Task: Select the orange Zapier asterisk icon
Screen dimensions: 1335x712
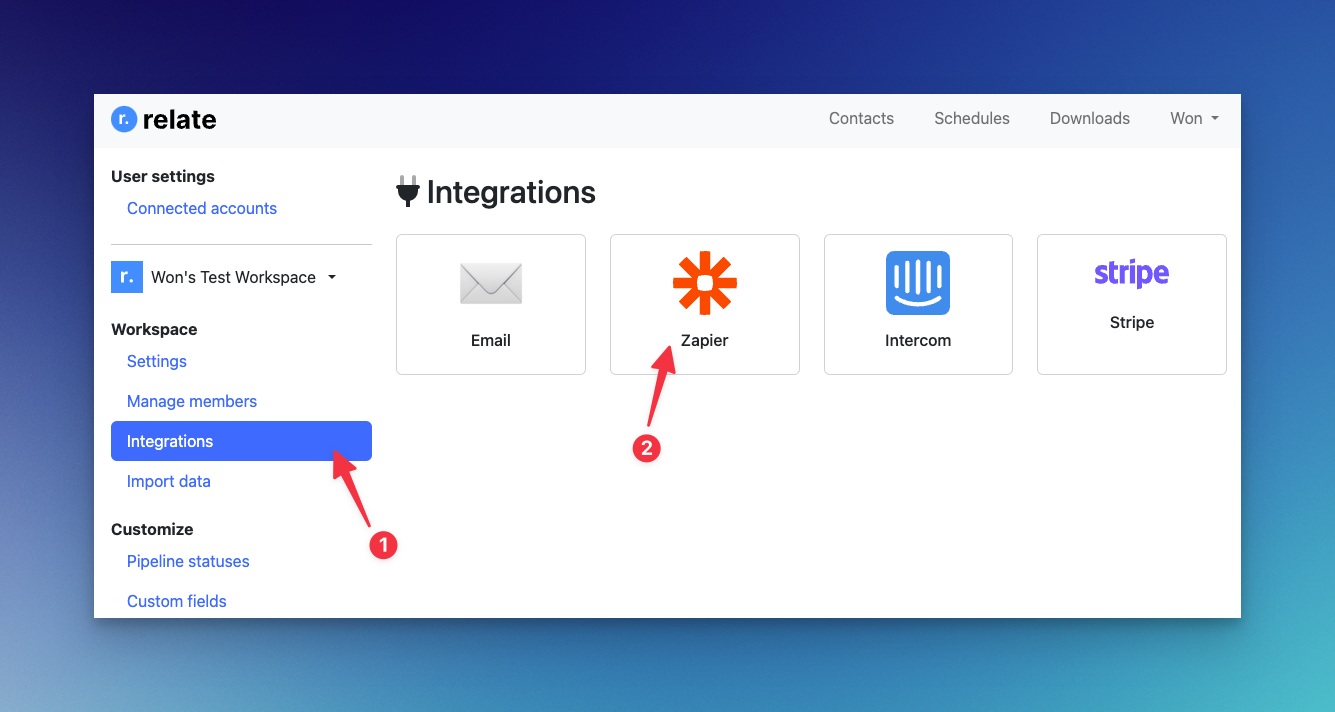Action: pyautogui.click(x=705, y=283)
